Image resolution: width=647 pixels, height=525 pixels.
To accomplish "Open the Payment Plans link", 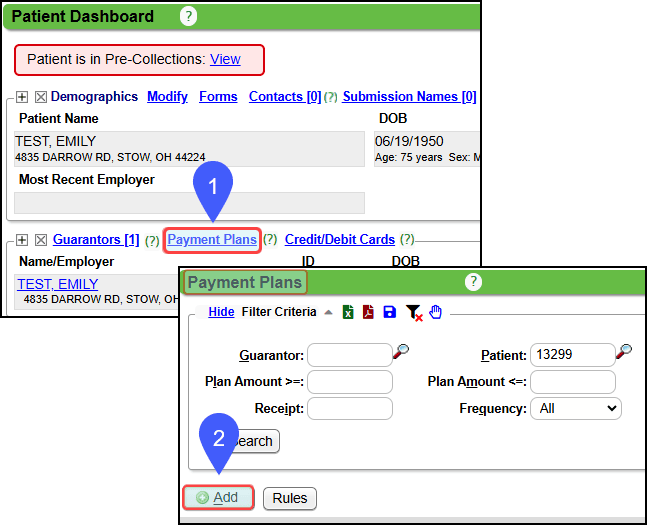I will pyautogui.click(x=212, y=240).
